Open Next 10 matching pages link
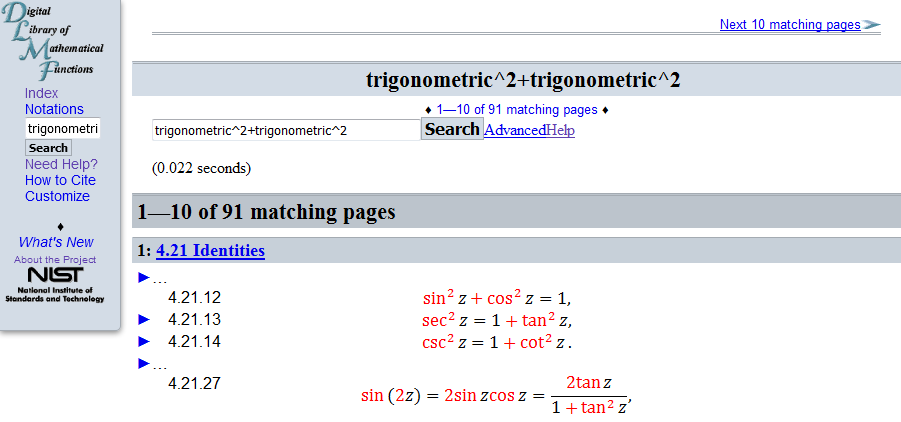This screenshot has width=901, height=422. [789, 25]
